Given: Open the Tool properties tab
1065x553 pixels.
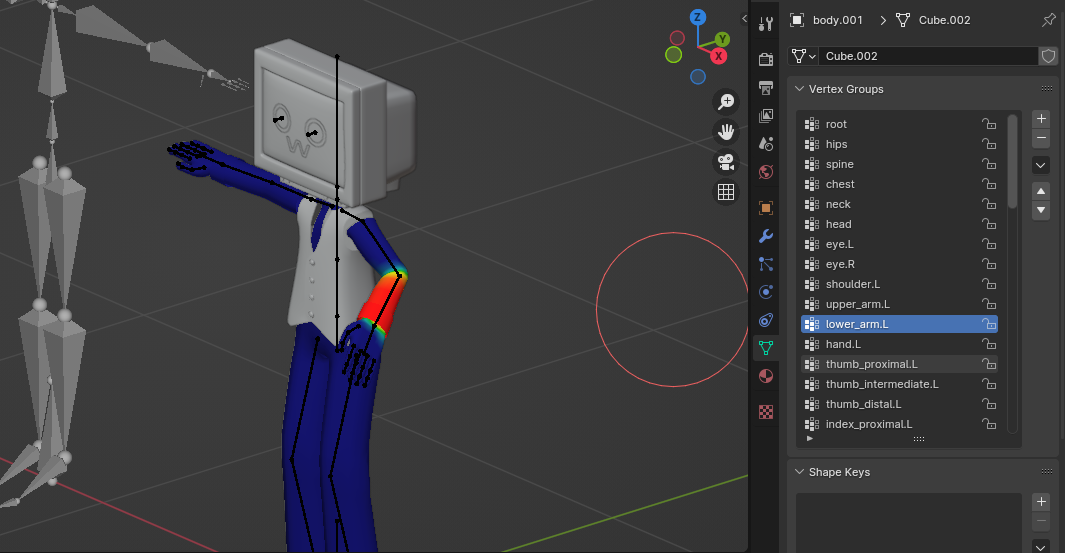Looking at the screenshot, I should pos(765,24).
